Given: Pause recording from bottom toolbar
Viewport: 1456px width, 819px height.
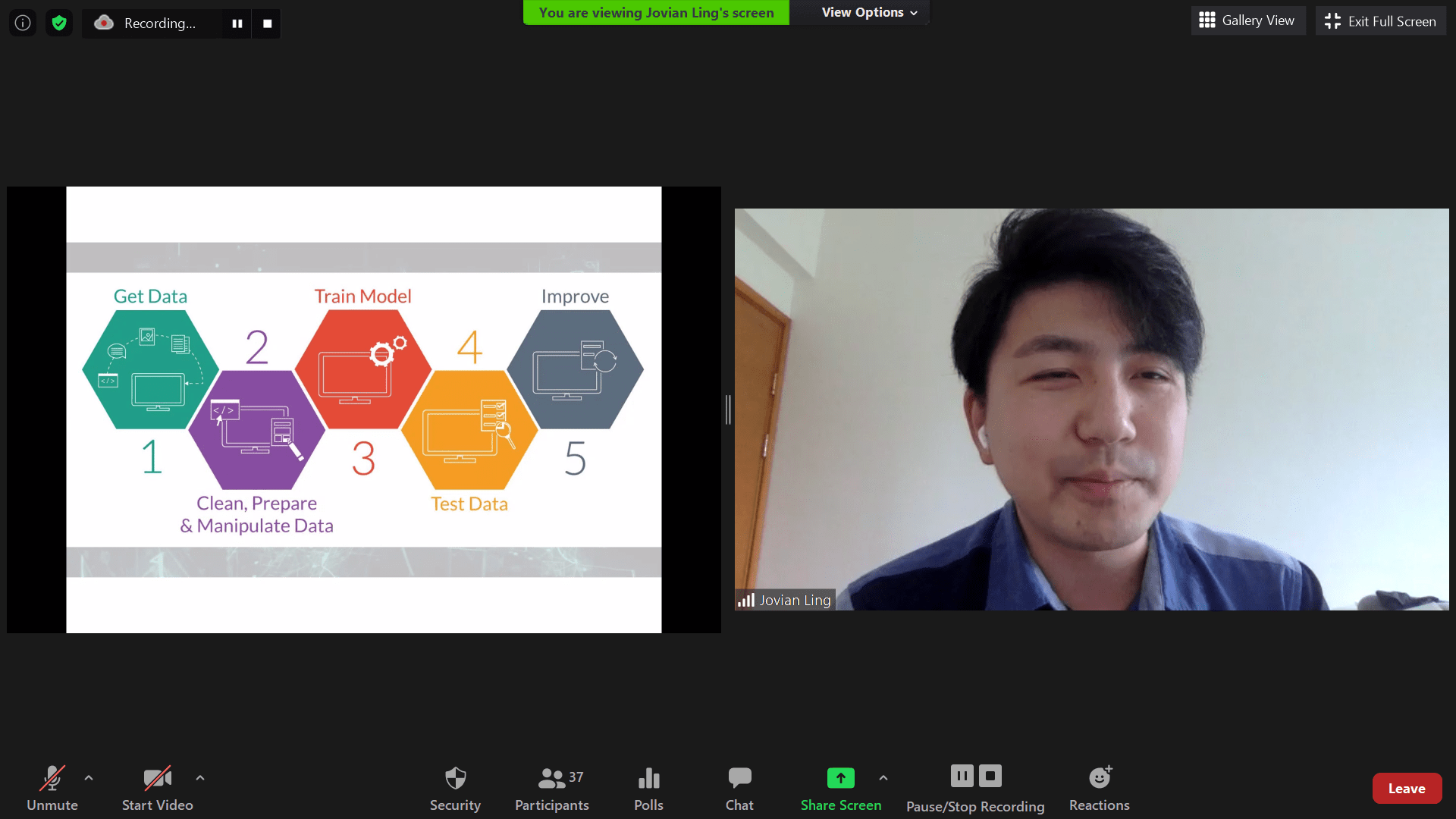Looking at the screenshot, I should (962, 776).
